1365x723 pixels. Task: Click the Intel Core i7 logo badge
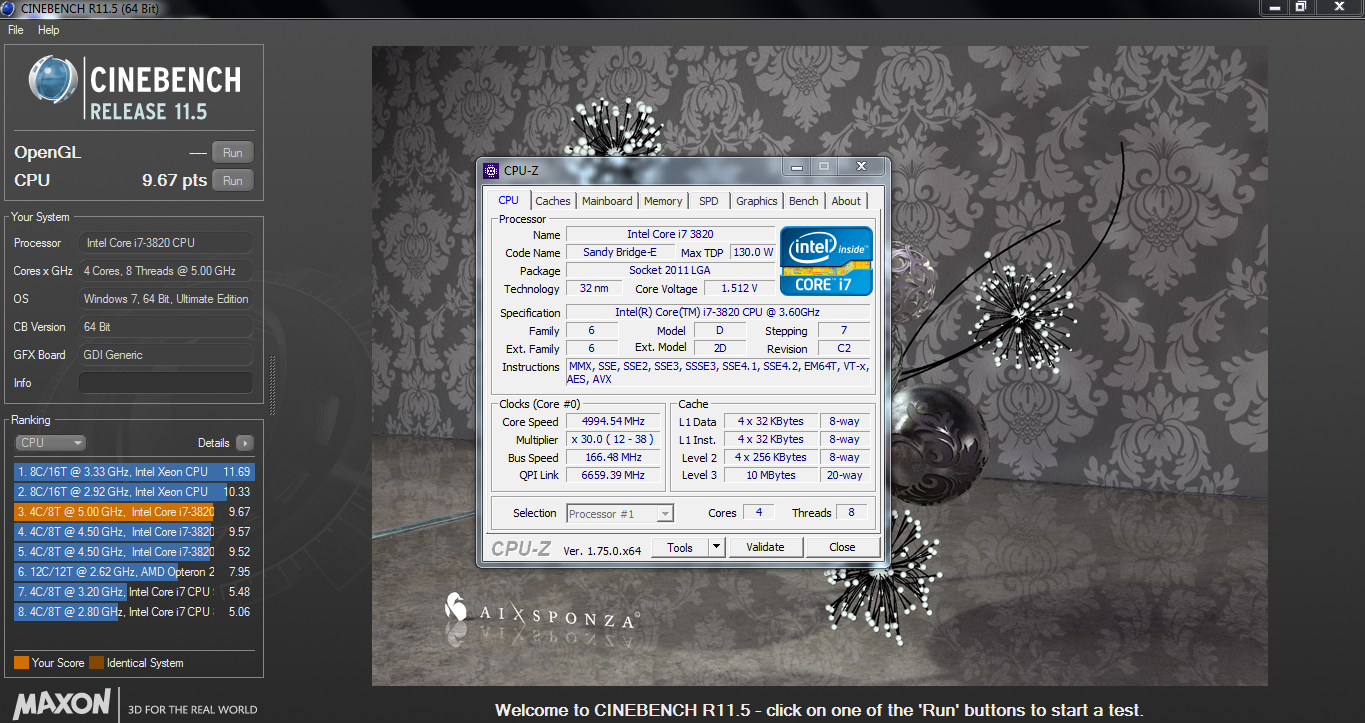[826, 261]
